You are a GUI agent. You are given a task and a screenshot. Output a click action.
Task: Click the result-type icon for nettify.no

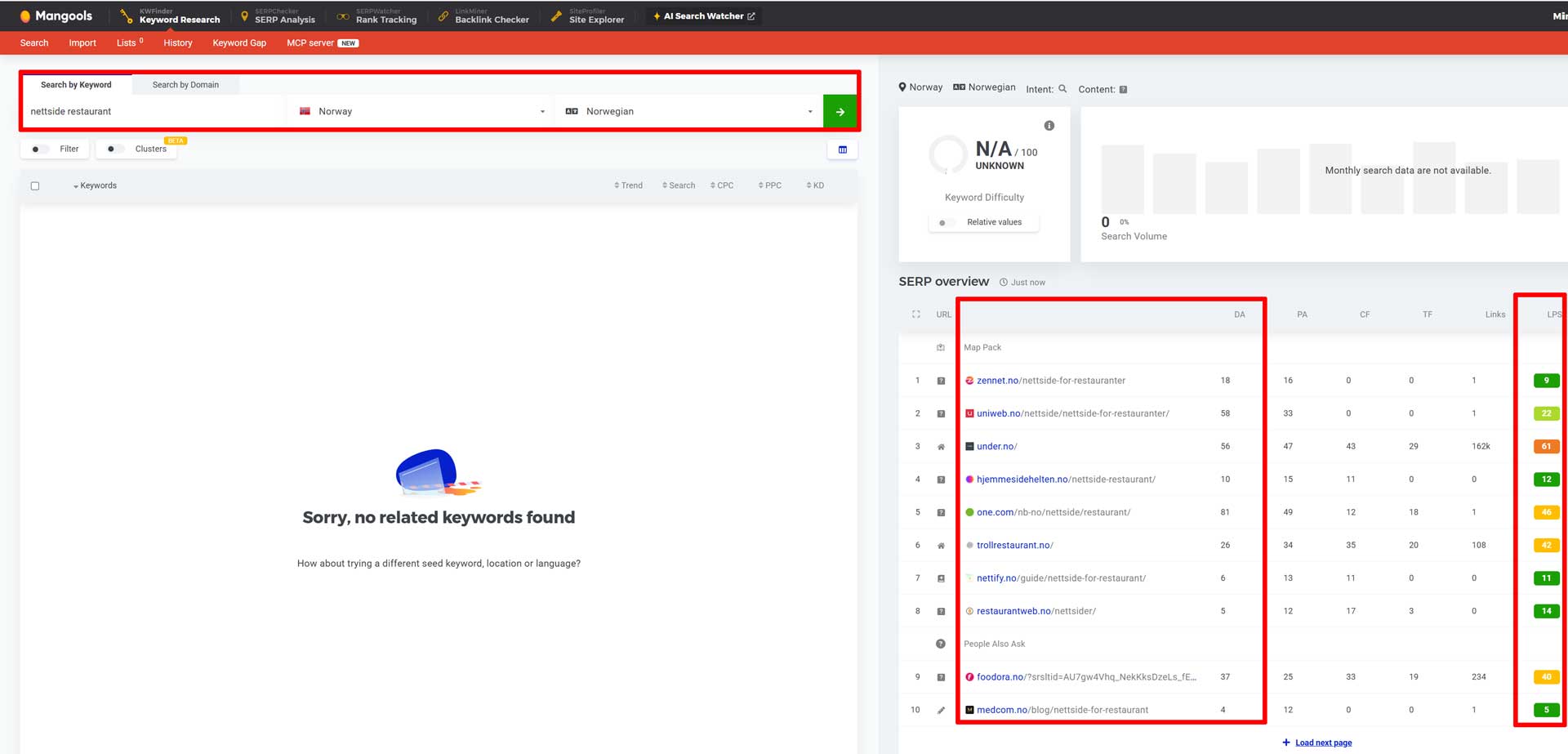pos(941,578)
